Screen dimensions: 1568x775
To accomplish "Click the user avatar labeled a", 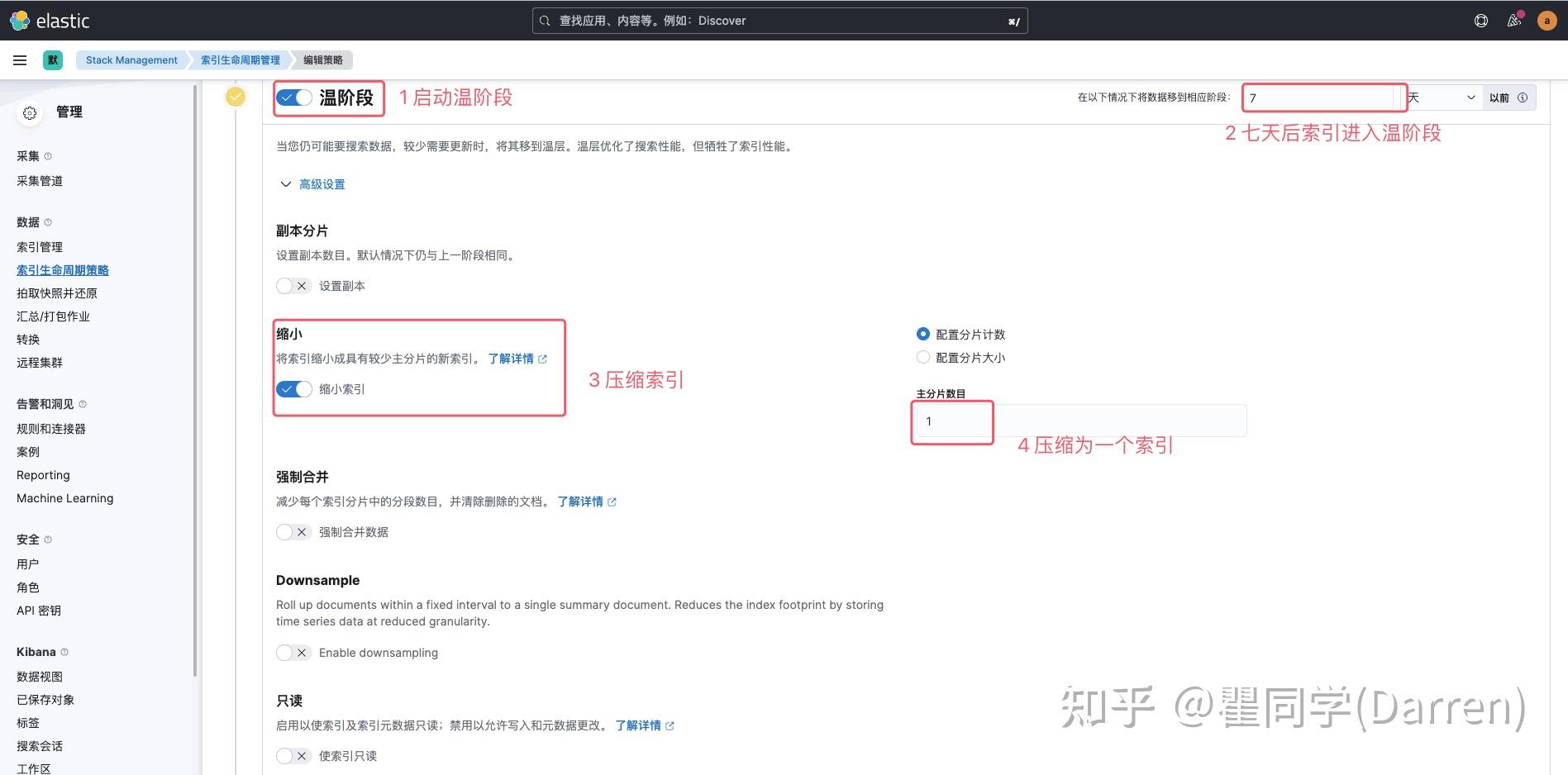I will coord(1547,21).
